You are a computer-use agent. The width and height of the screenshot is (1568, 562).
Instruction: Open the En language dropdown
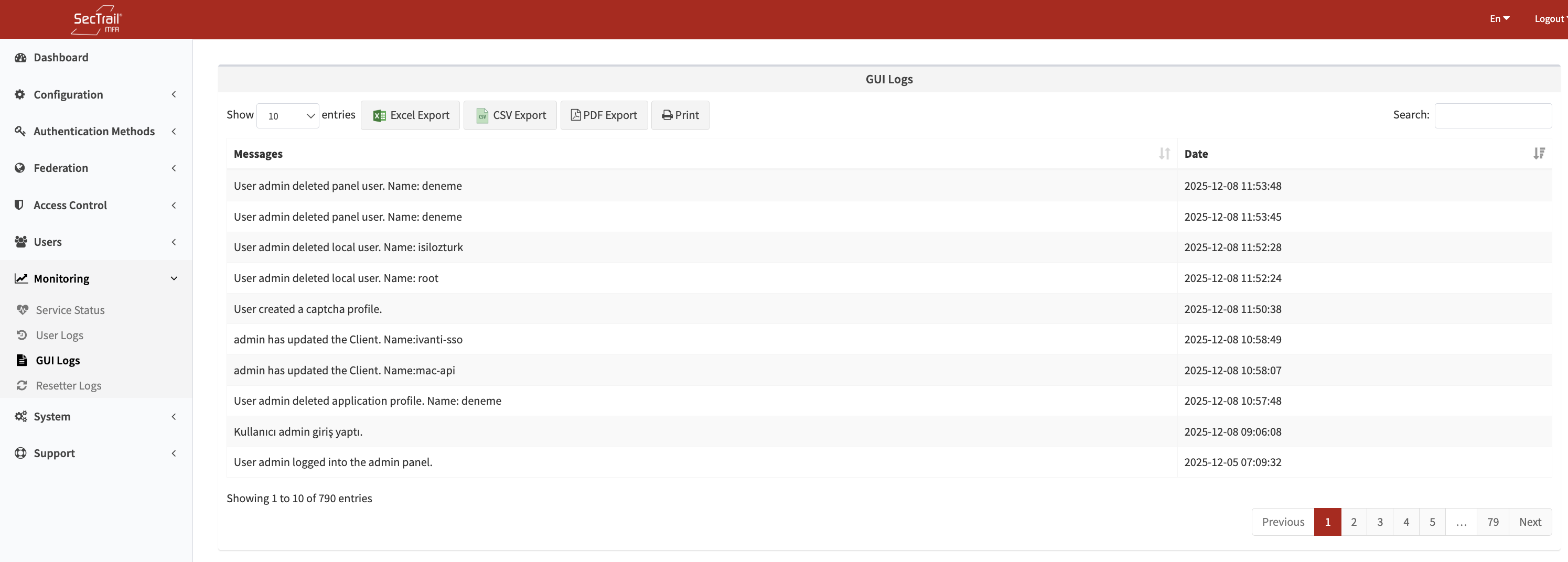(1499, 19)
